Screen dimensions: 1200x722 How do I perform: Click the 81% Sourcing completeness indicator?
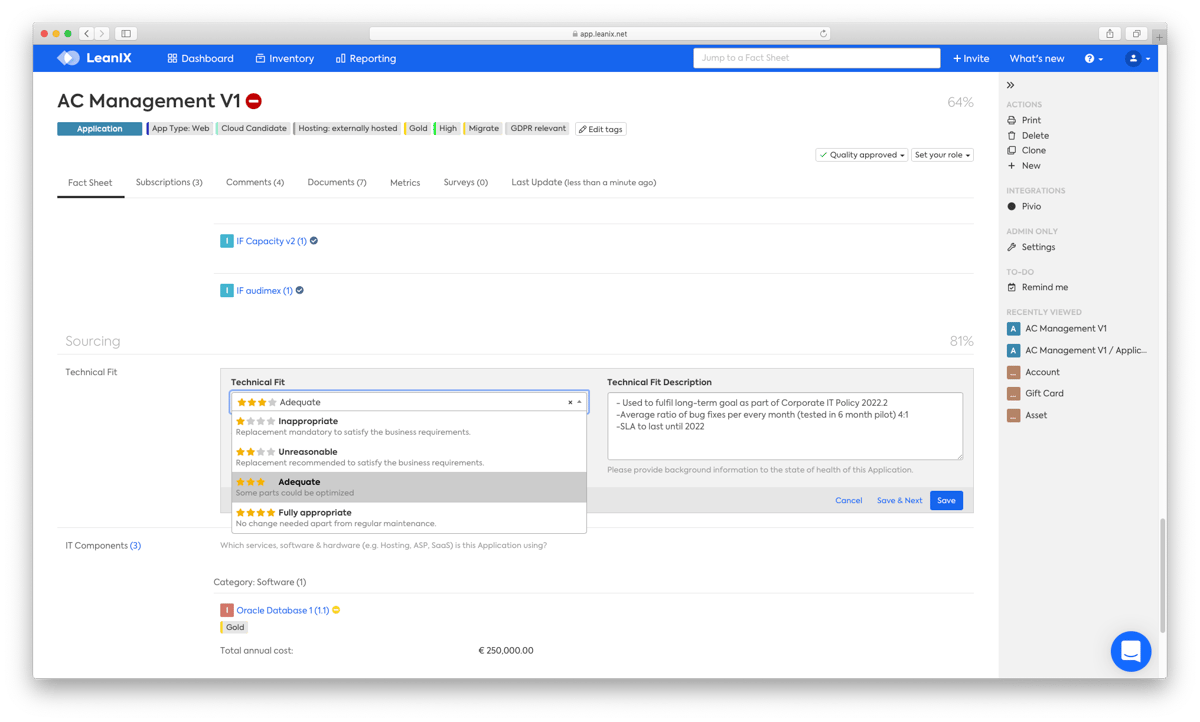961,341
